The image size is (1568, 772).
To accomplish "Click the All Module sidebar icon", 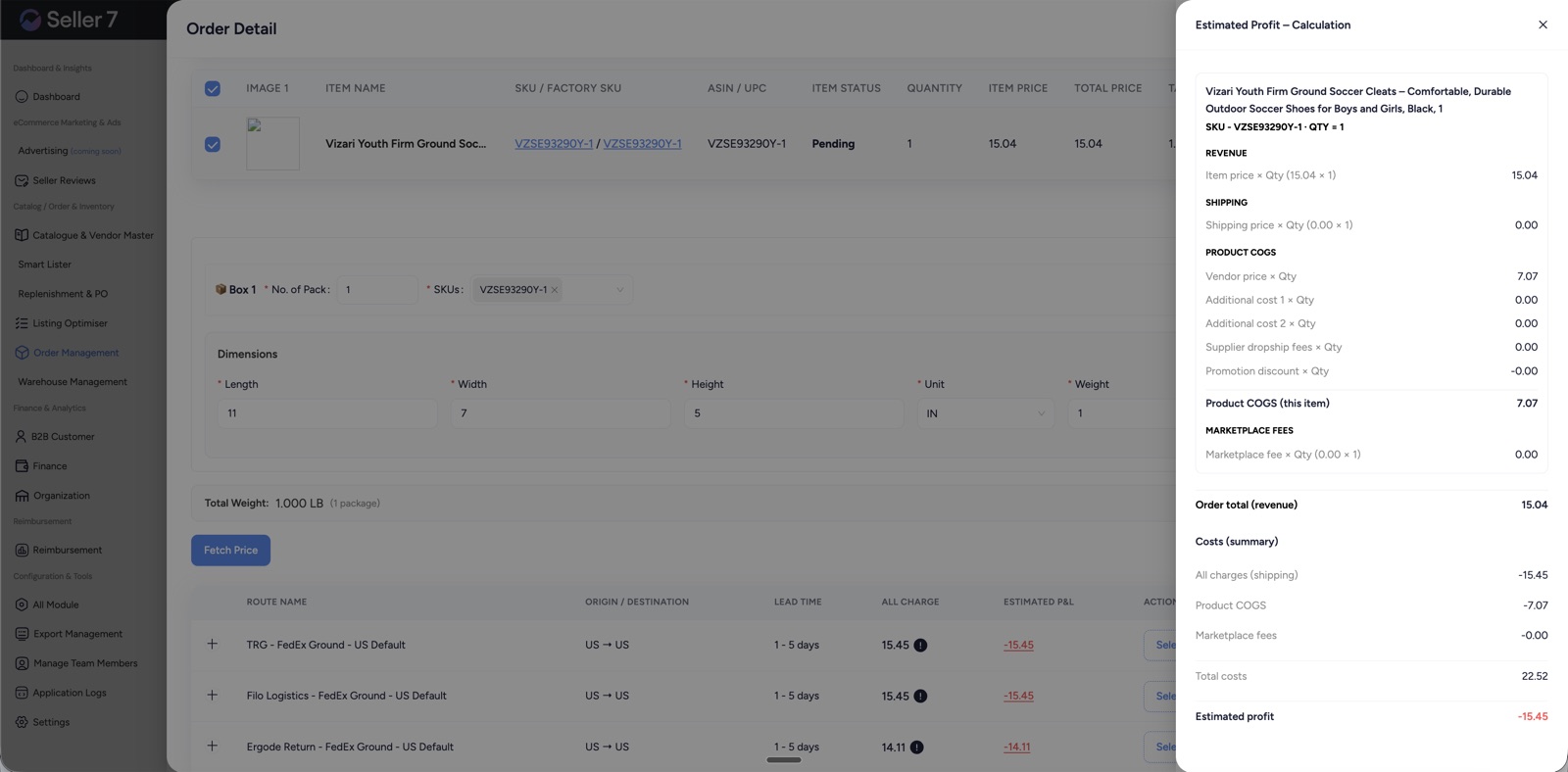I will 22,604.
